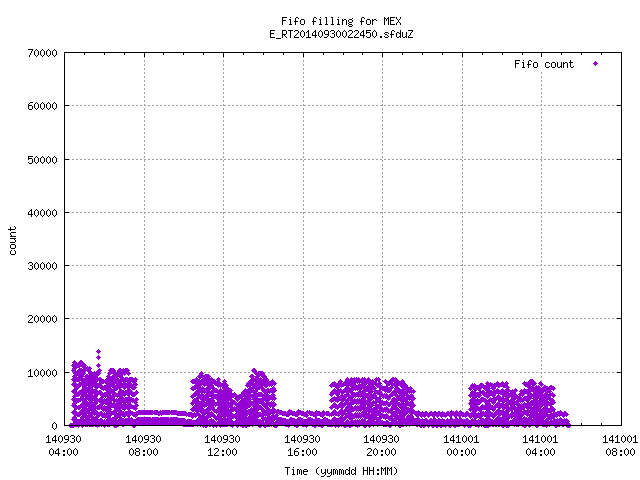Click the y-axis tick value 20000
Viewport: 640px width, 480px height.
pos(42,319)
